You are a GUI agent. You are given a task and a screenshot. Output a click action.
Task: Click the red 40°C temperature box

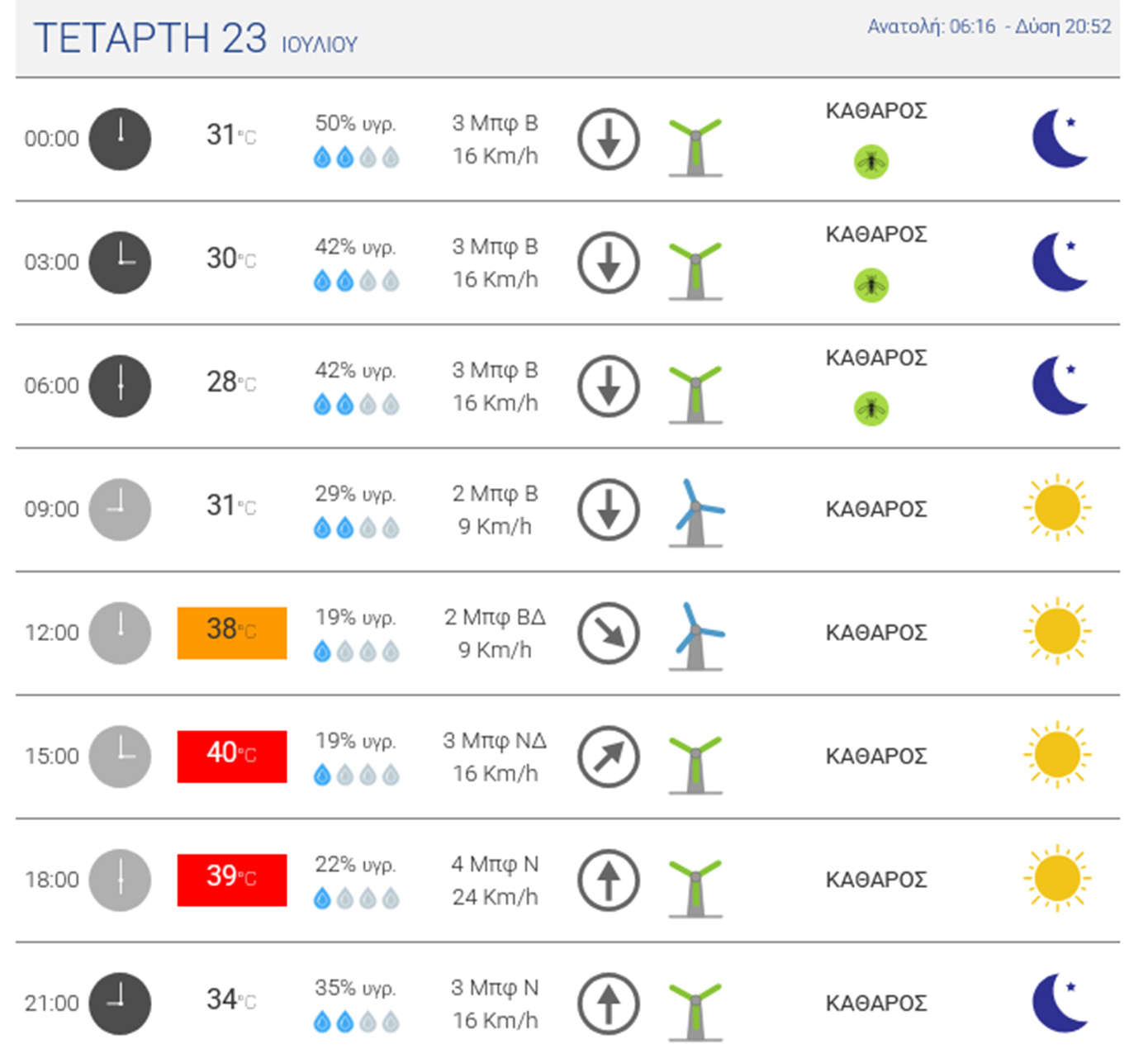click(232, 756)
